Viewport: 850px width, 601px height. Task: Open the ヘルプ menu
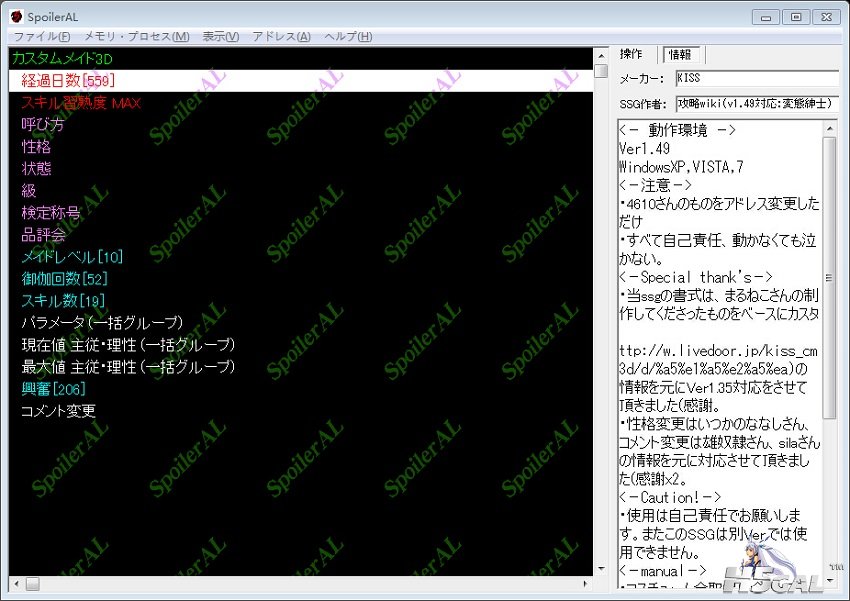pos(348,37)
